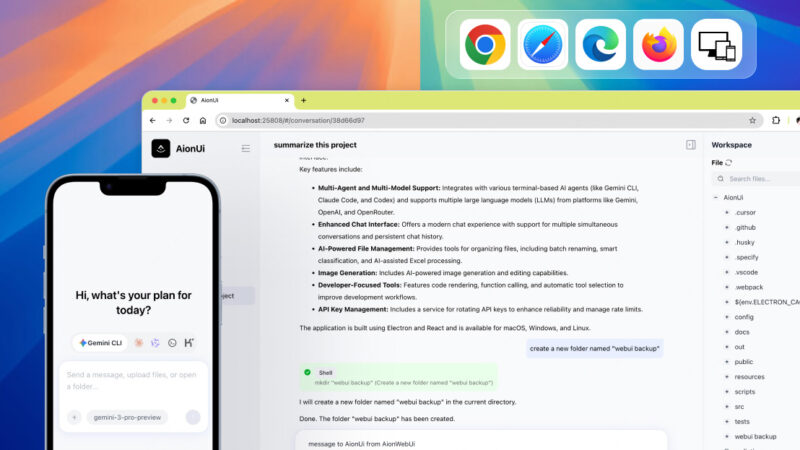Click the Firefox browser icon
The width and height of the screenshot is (800, 450).
coord(658,44)
